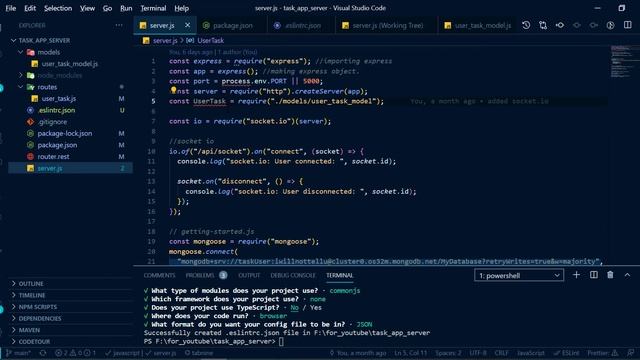
Task: Open the Help menu
Action: tap(182, 8)
